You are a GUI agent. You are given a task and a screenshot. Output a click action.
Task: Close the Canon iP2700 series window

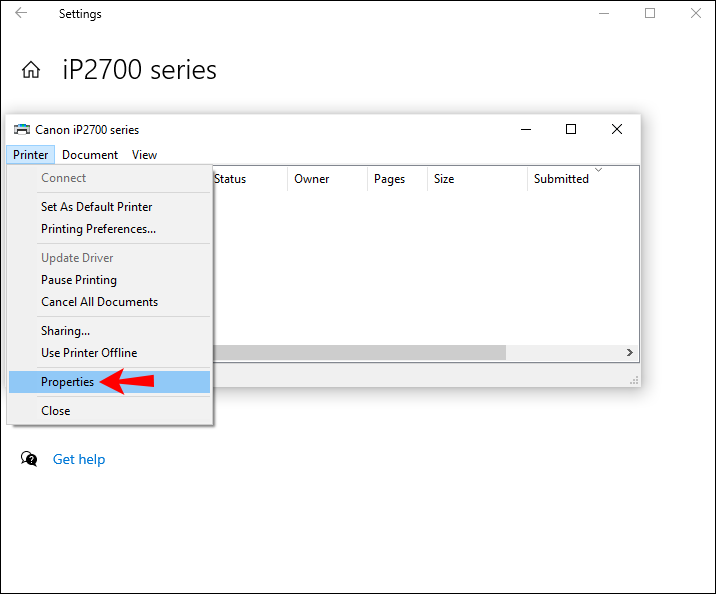click(617, 130)
